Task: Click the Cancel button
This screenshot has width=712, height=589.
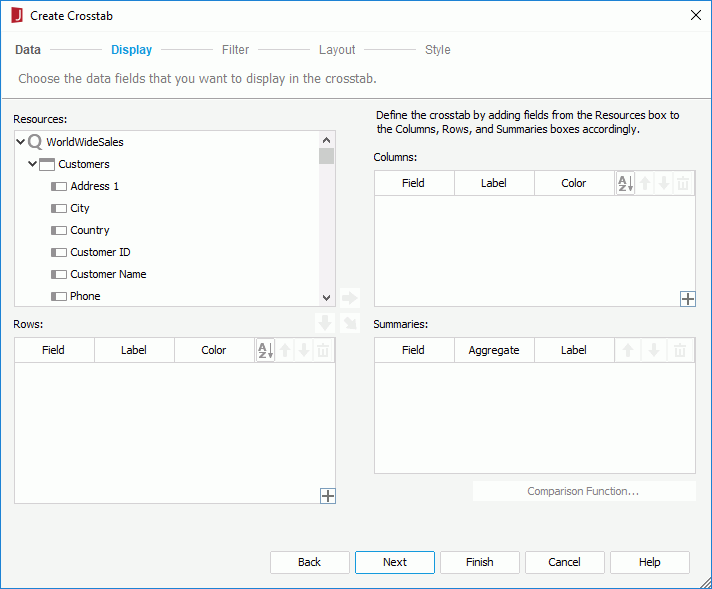Action: [x=564, y=562]
